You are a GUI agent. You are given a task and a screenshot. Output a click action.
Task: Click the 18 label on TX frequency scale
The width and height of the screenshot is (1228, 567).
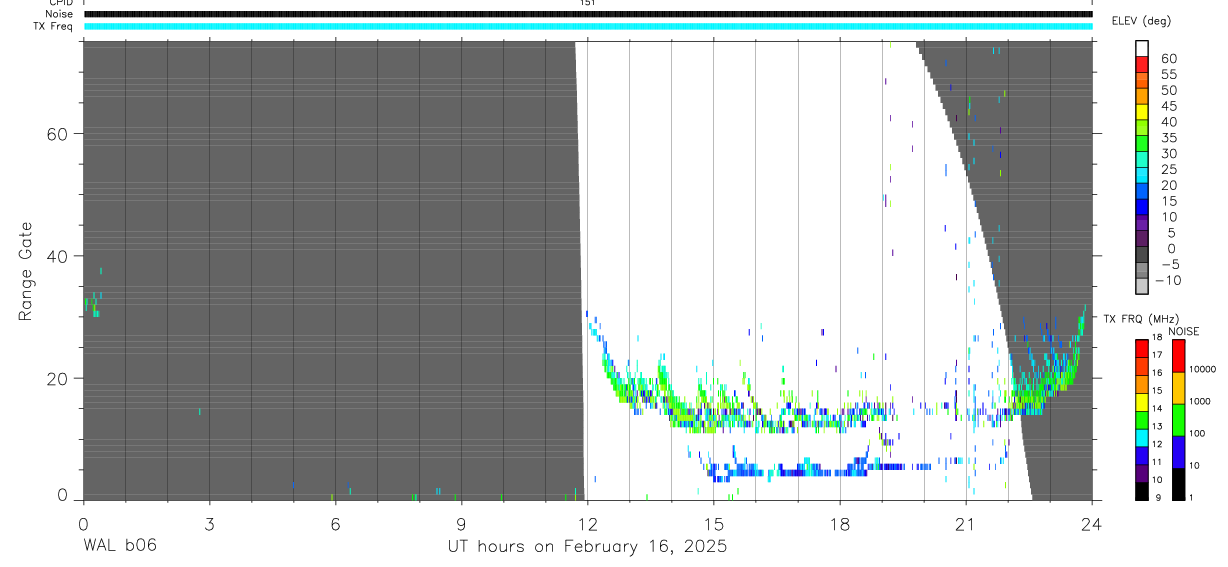coord(1156,337)
